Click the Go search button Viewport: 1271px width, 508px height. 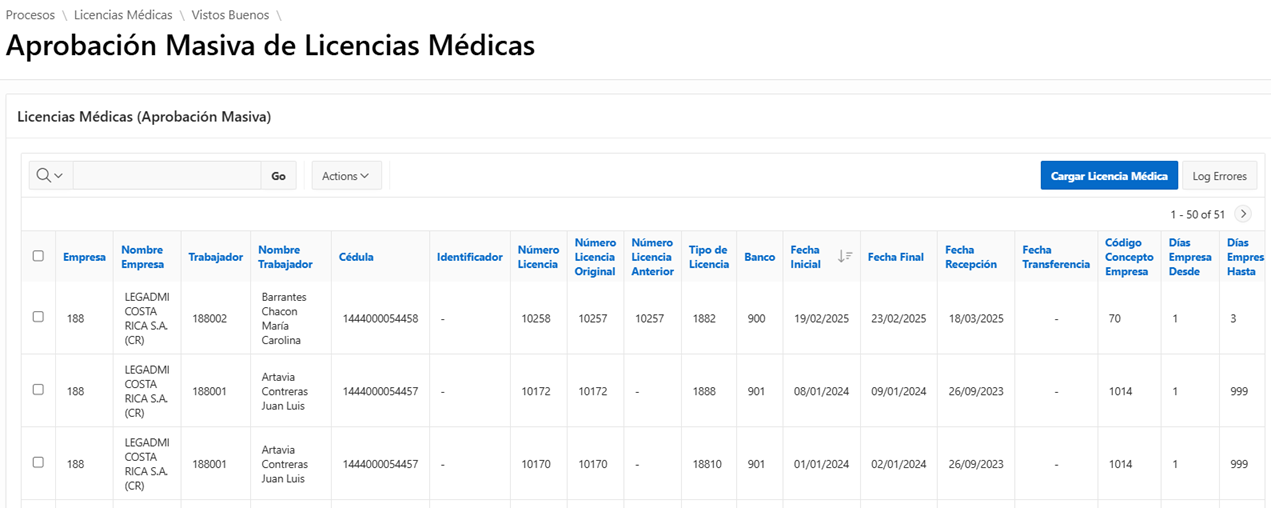click(x=278, y=176)
